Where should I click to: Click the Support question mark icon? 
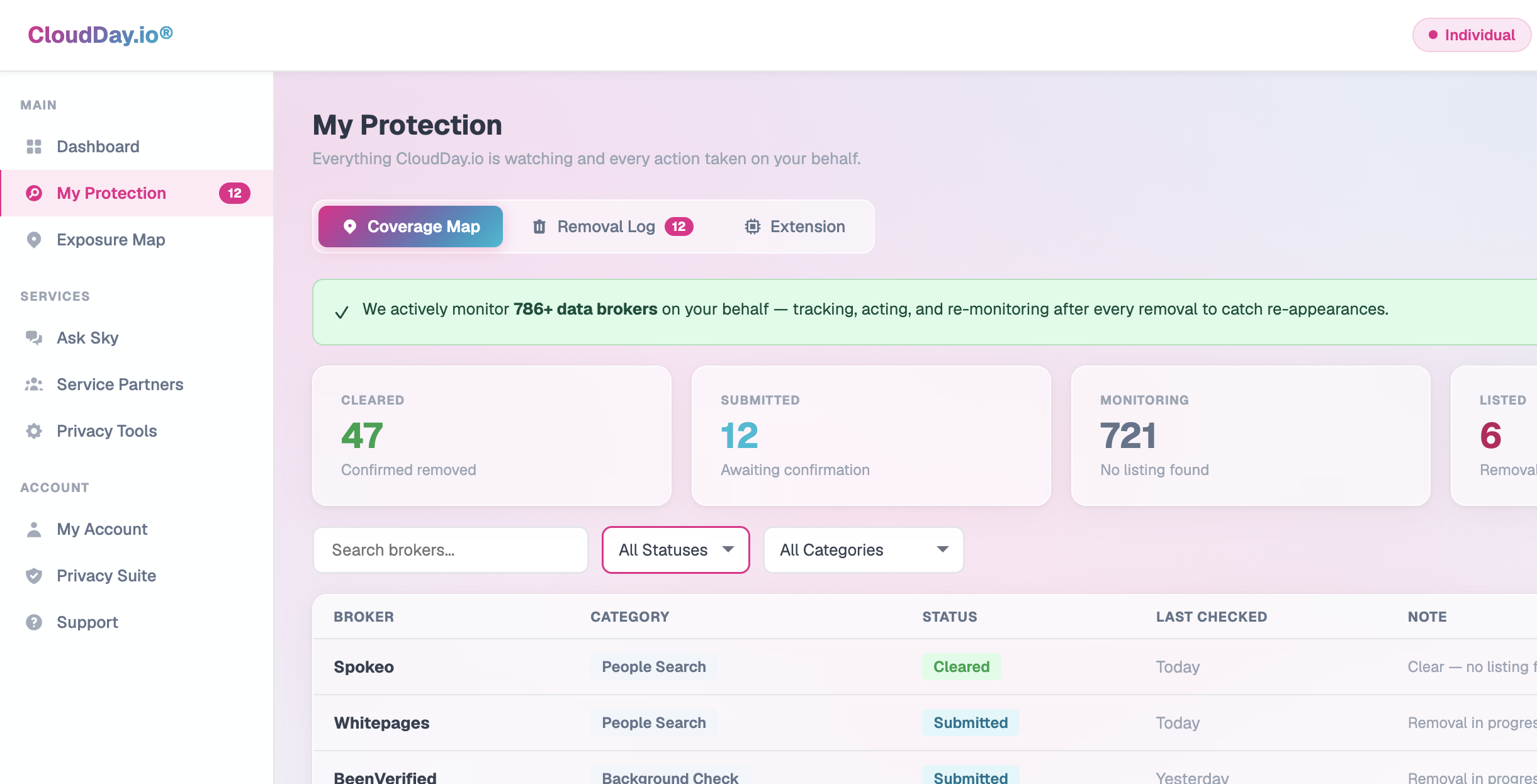[34, 622]
